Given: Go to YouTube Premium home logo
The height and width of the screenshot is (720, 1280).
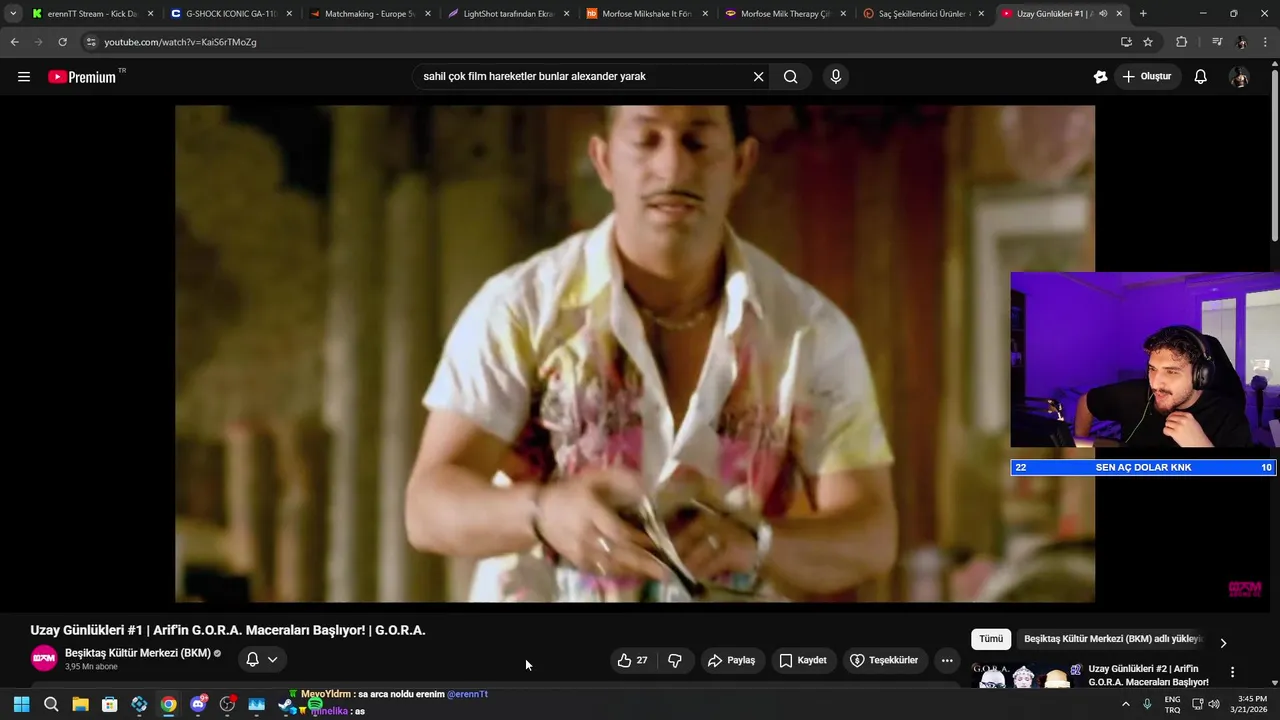Looking at the screenshot, I should tap(82, 77).
